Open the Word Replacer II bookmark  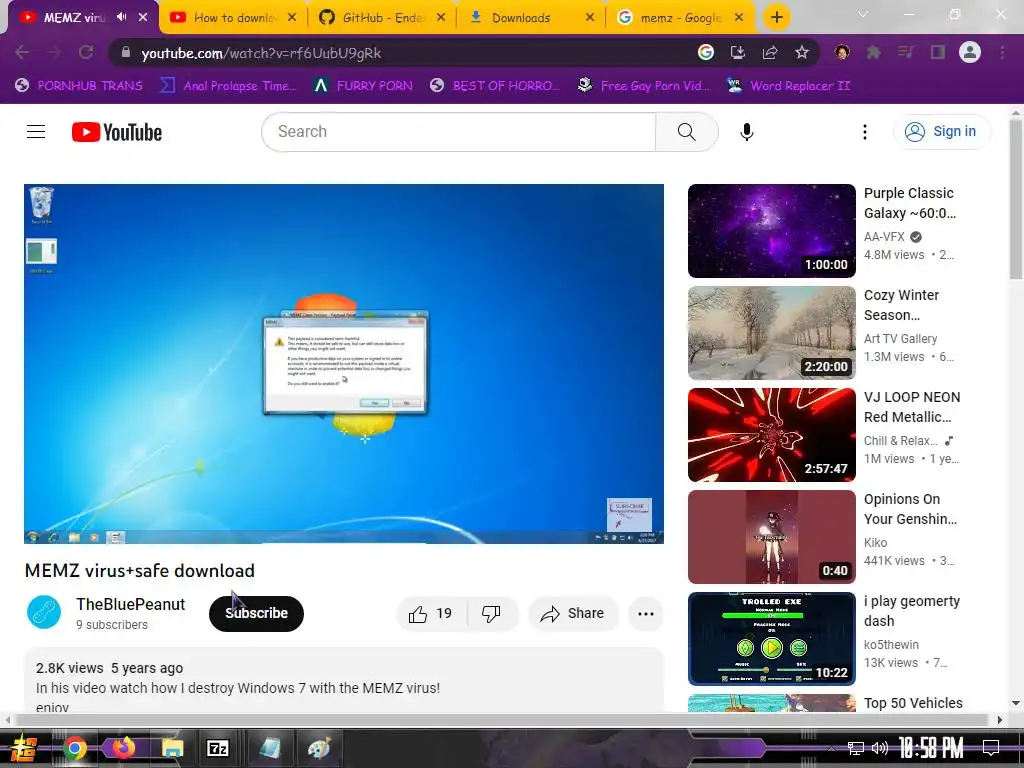788,86
